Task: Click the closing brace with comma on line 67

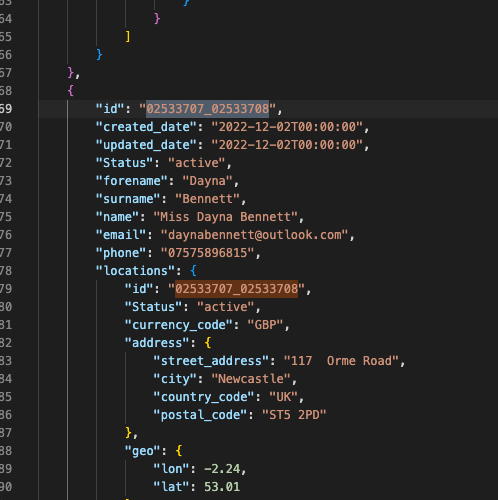Action: coord(74,73)
